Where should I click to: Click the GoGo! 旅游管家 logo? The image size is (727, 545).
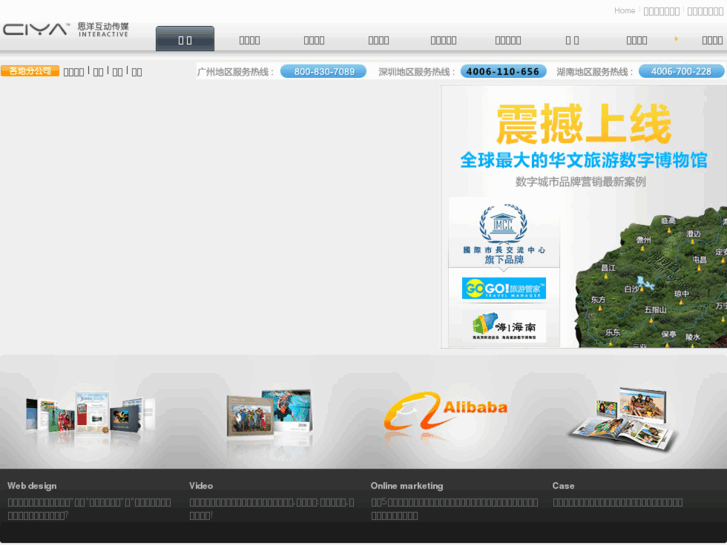point(504,288)
